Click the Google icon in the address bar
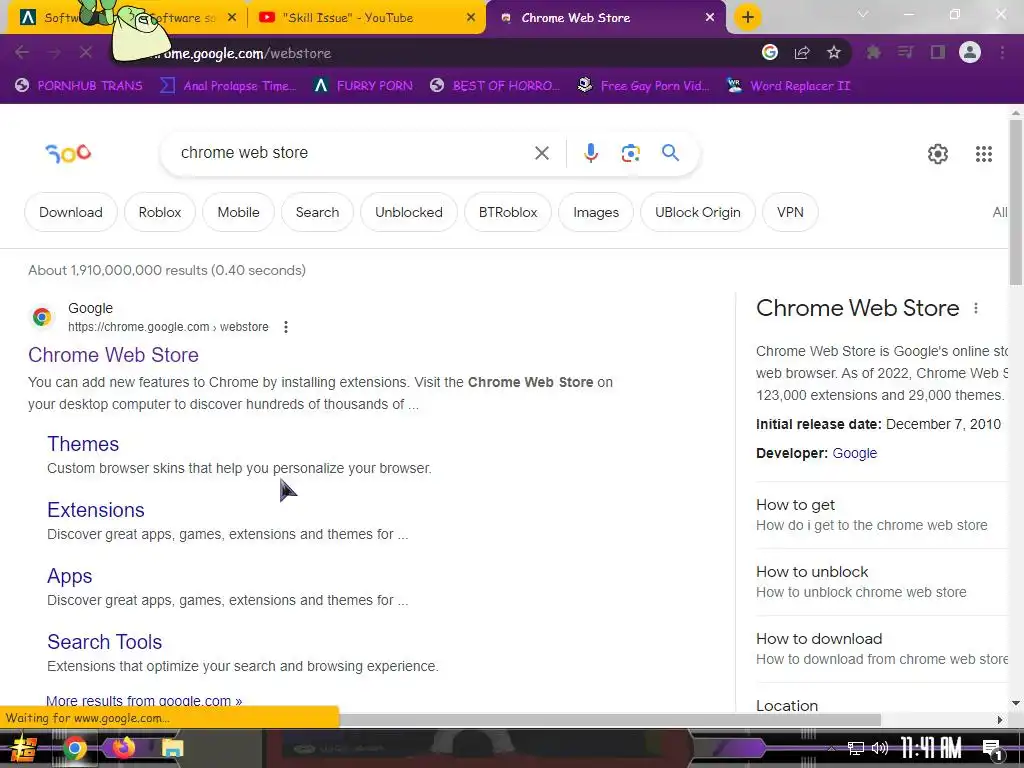Viewport: 1024px width, 768px height. tap(770, 52)
